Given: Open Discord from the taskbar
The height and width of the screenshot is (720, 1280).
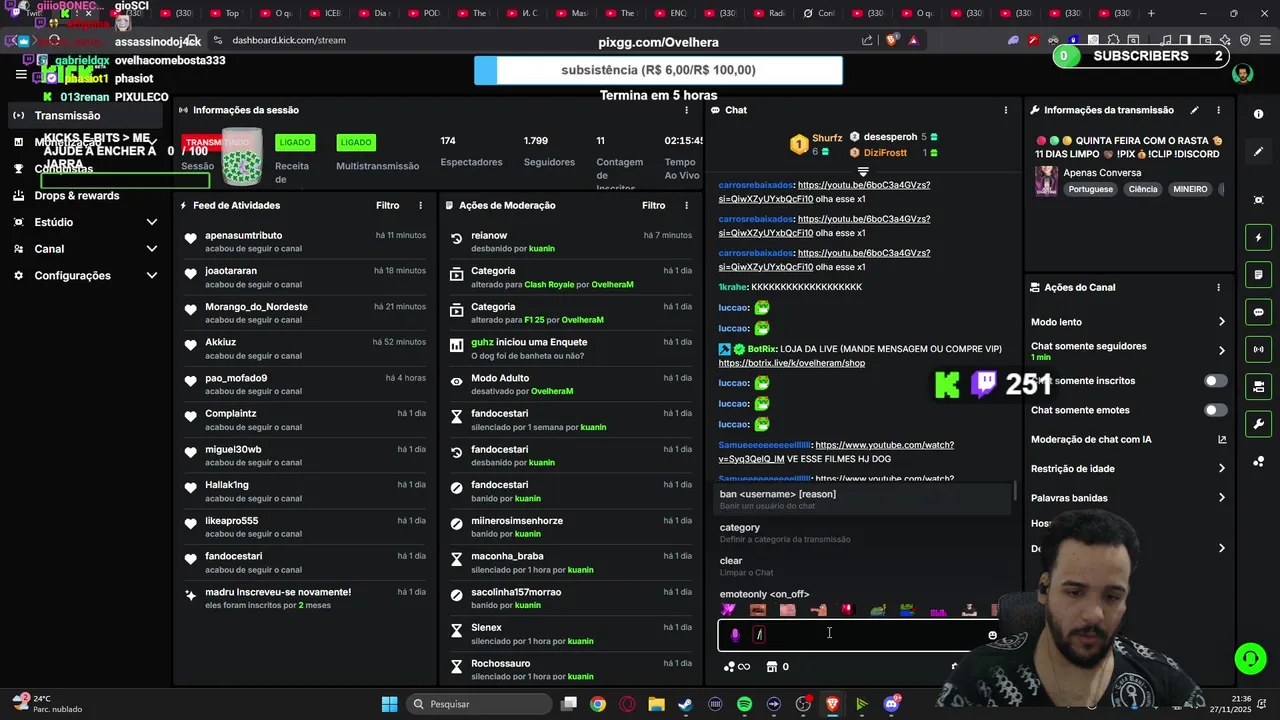Looking at the screenshot, I should (x=891, y=704).
